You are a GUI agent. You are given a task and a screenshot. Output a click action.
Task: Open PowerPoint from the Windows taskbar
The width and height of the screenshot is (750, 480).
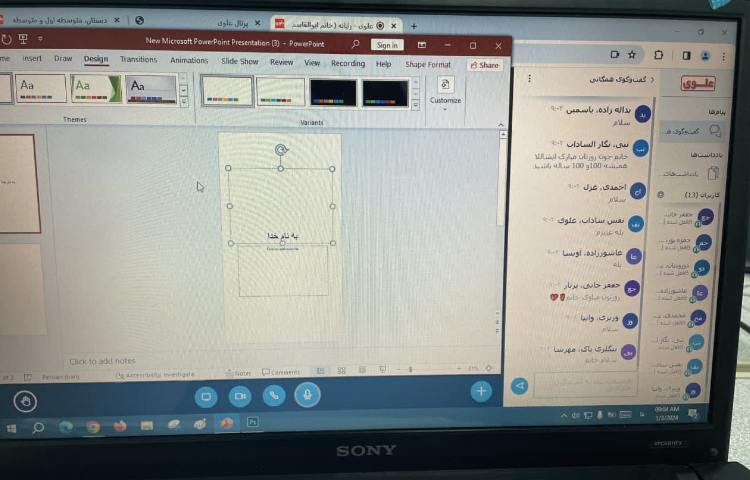[226, 424]
